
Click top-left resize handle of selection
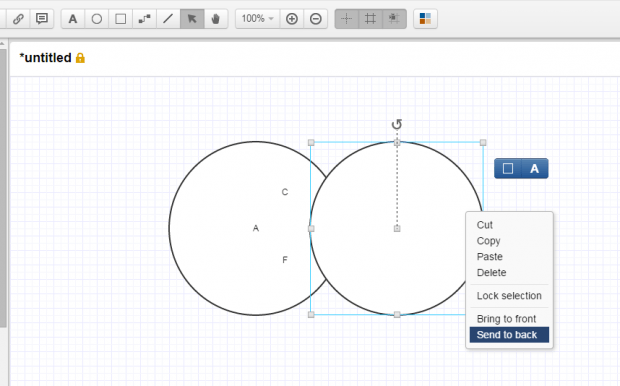[x=311, y=142]
